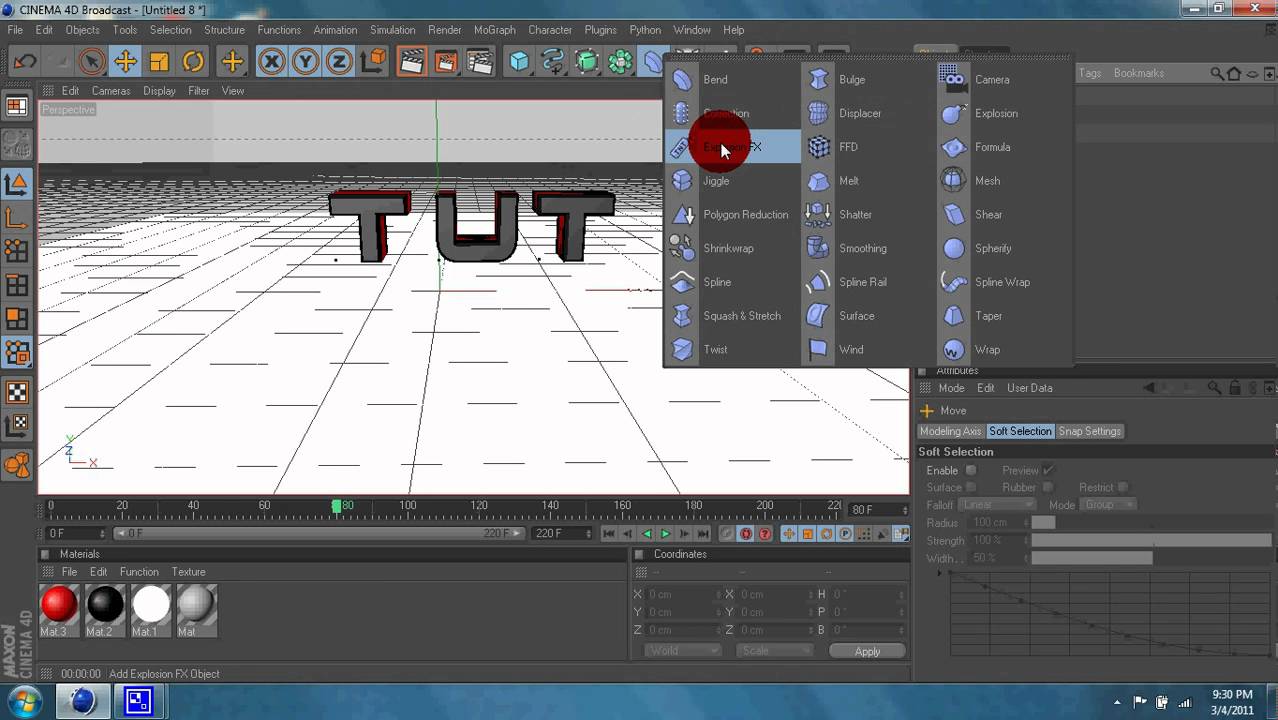Open viewport Filter menu
The image size is (1278, 720).
click(x=199, y=91)
